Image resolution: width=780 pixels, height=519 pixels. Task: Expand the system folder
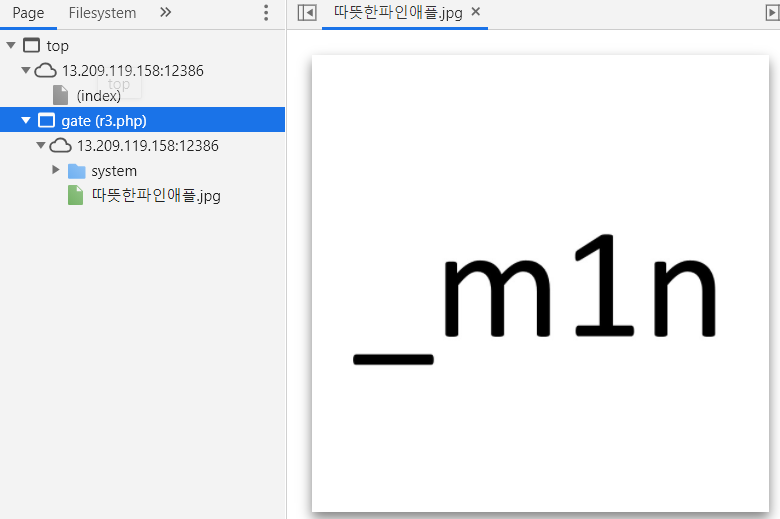(x=56, y=170)
